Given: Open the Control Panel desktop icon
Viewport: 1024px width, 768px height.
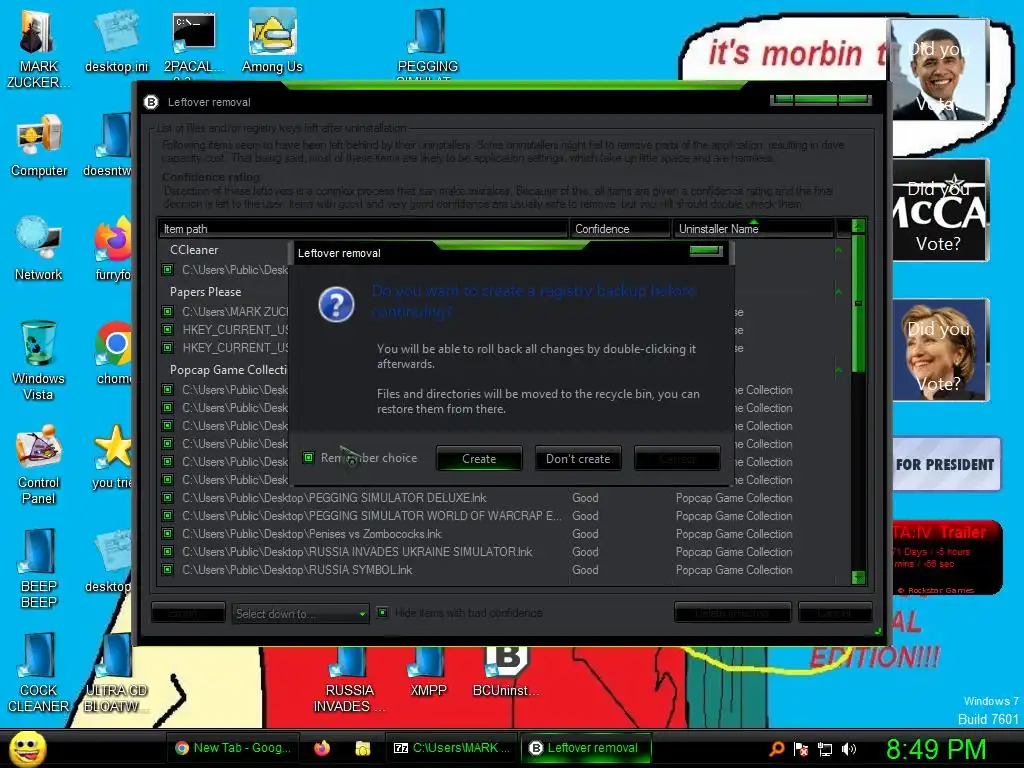Looking at the screenshot, I should pos(38,465).
